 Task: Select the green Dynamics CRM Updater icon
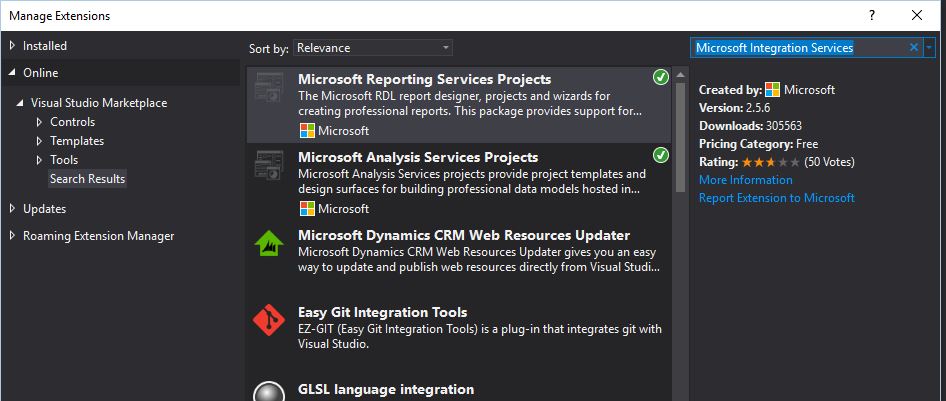pyautogui.click(x=268, y=243)
